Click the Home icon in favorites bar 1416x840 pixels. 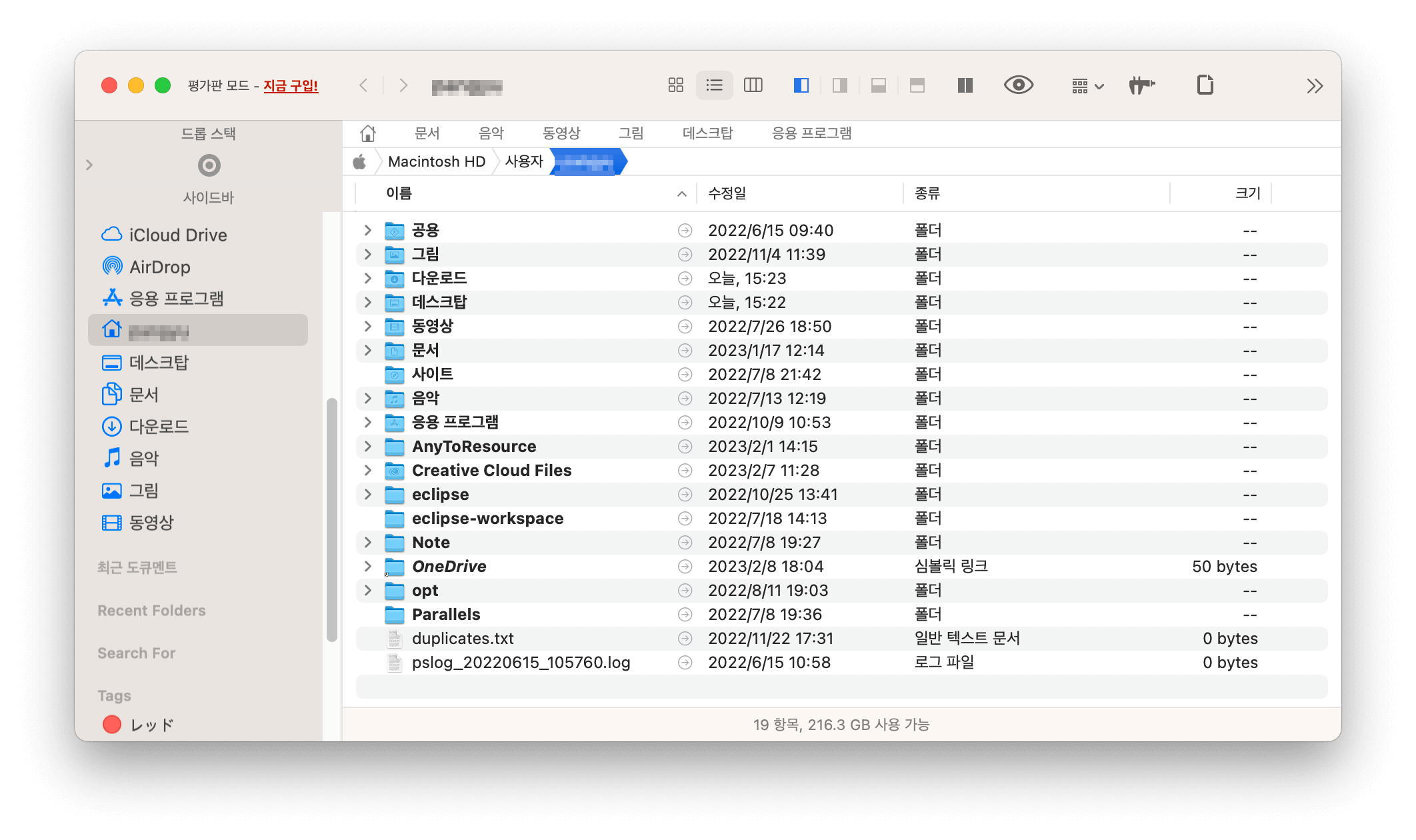tap(368, 133)
